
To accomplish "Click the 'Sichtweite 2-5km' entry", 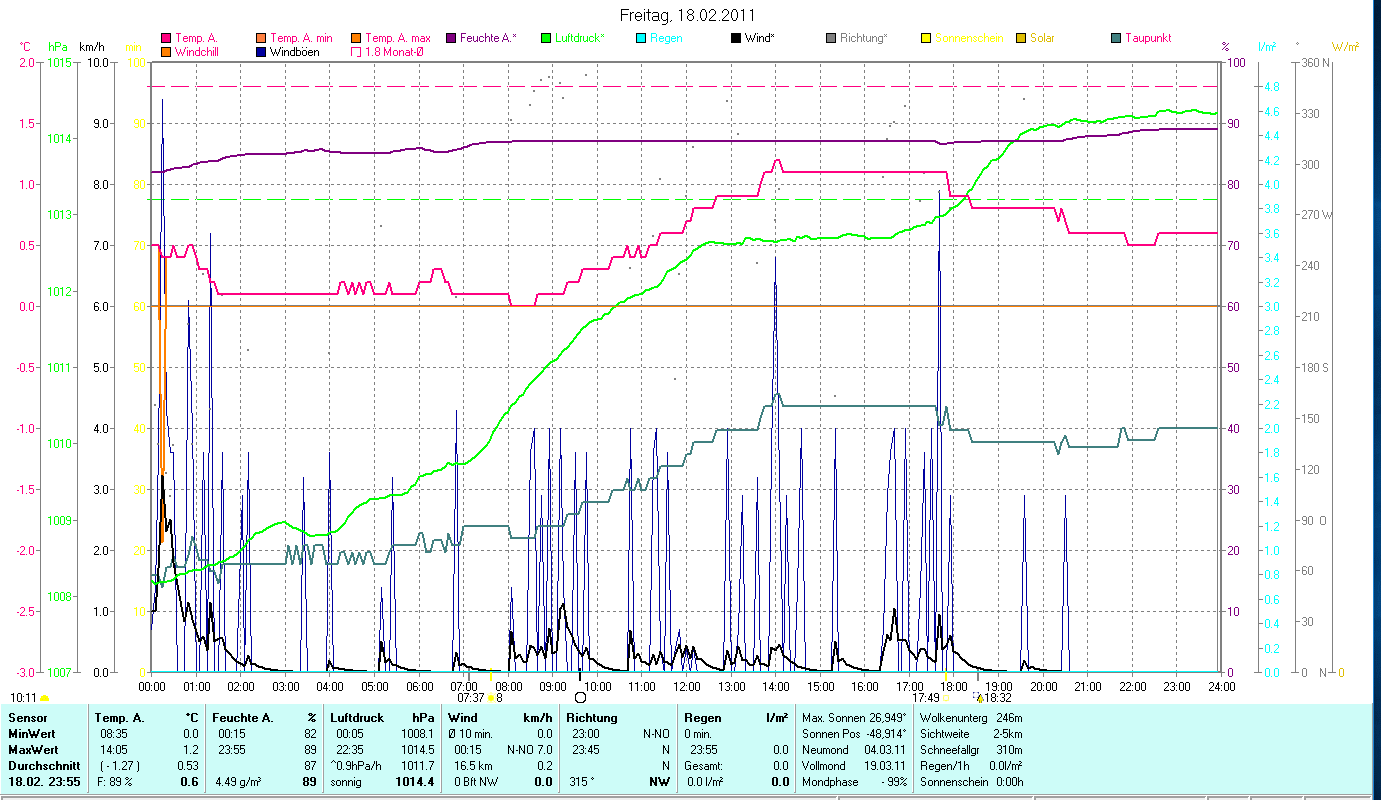I will click(970, 734).
